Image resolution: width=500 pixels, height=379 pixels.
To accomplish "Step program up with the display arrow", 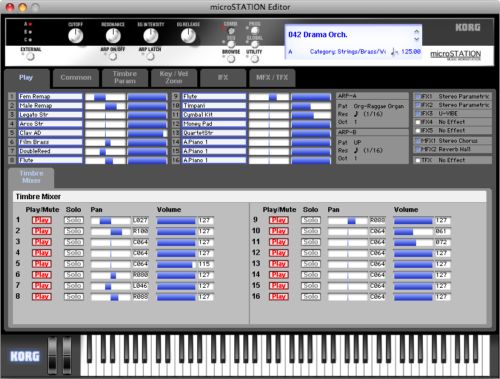I will [417, 32].
